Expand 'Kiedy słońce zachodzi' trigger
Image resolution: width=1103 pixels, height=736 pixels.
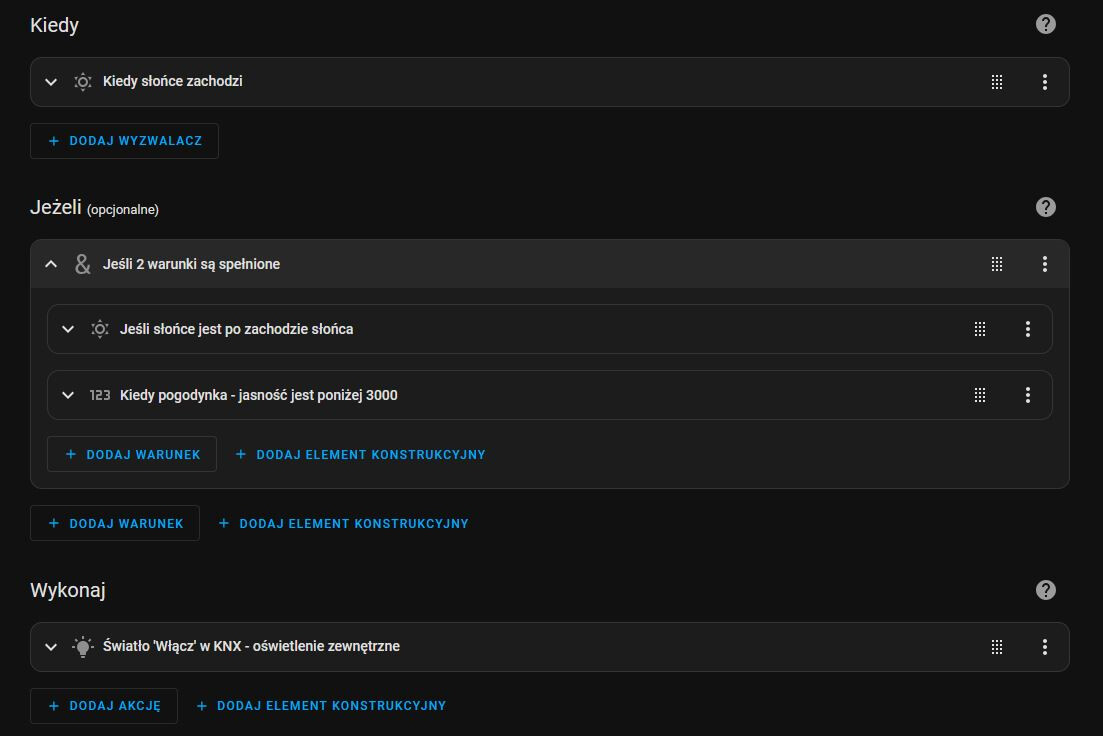[x=51, y=82]
